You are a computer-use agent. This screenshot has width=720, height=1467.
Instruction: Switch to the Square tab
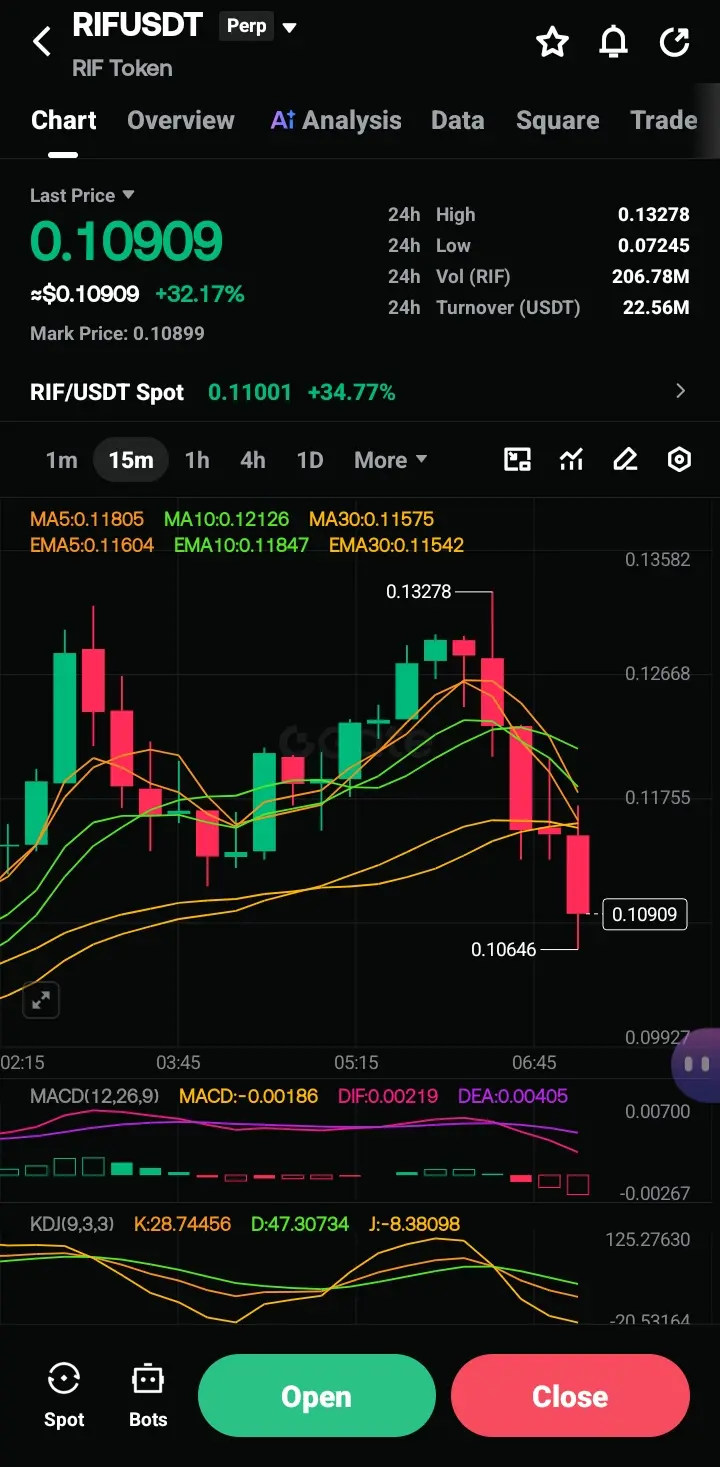tap(558, 120)
